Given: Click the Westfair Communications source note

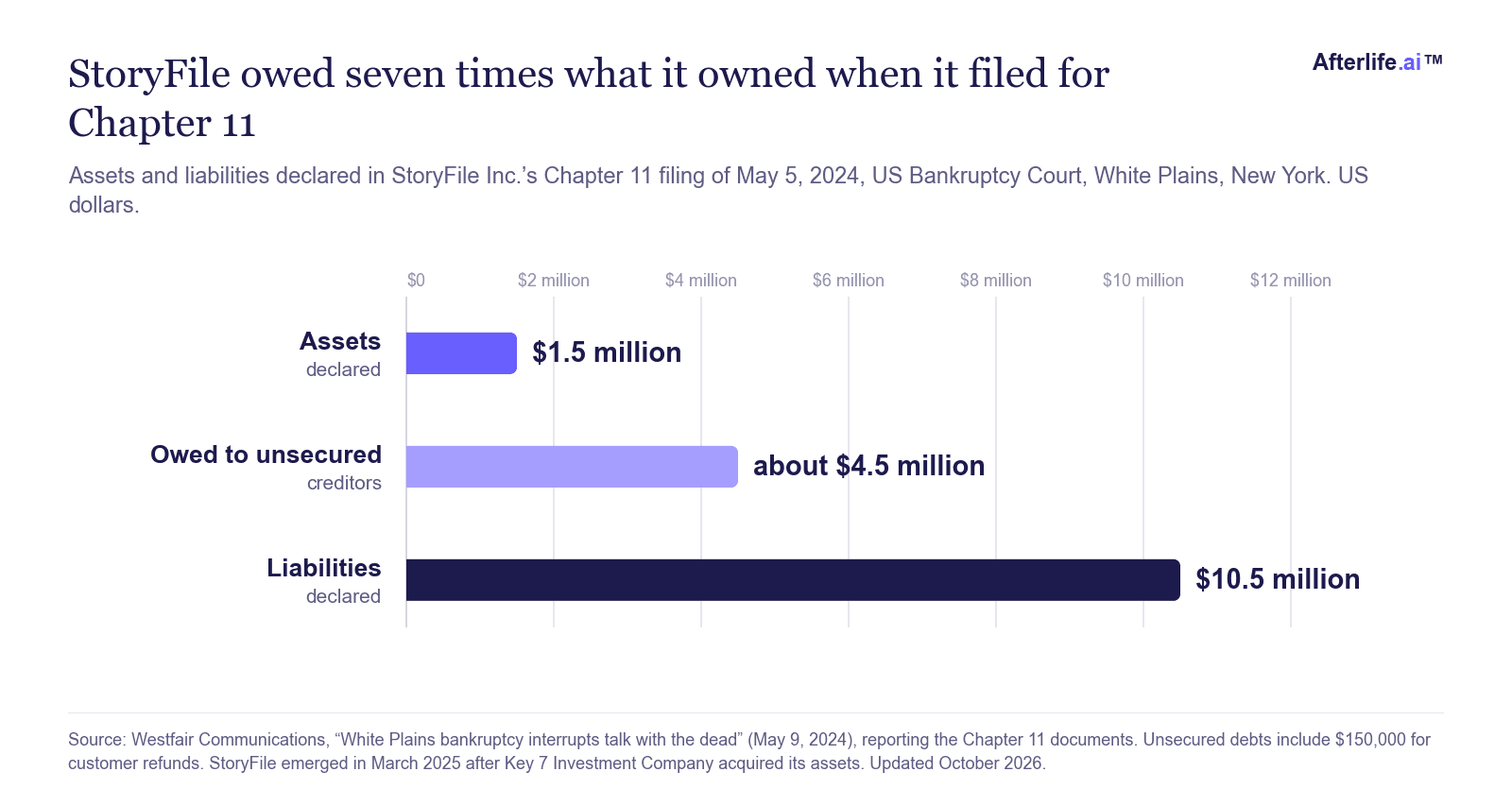Looking at the screenshot, I should click(749, 751).
